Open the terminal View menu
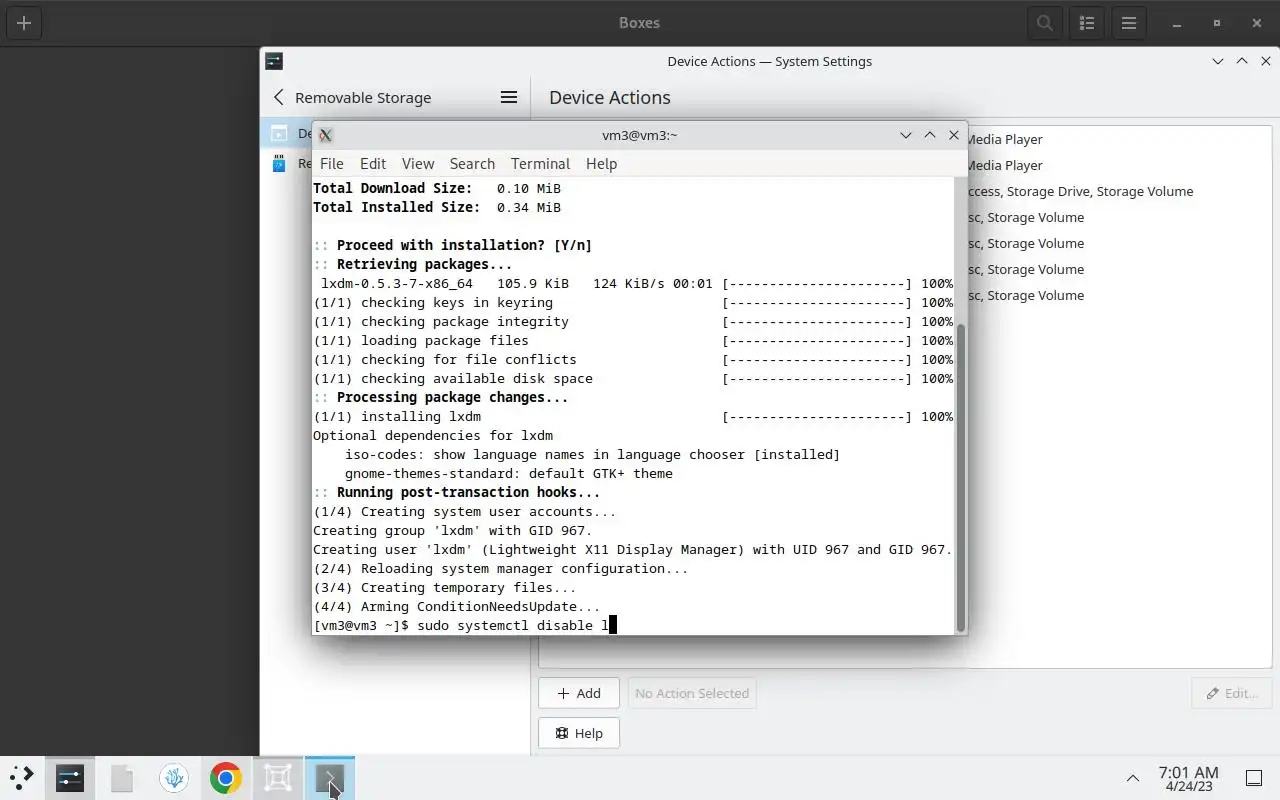The image size is (1280, 800). click(x=418, y=164)
